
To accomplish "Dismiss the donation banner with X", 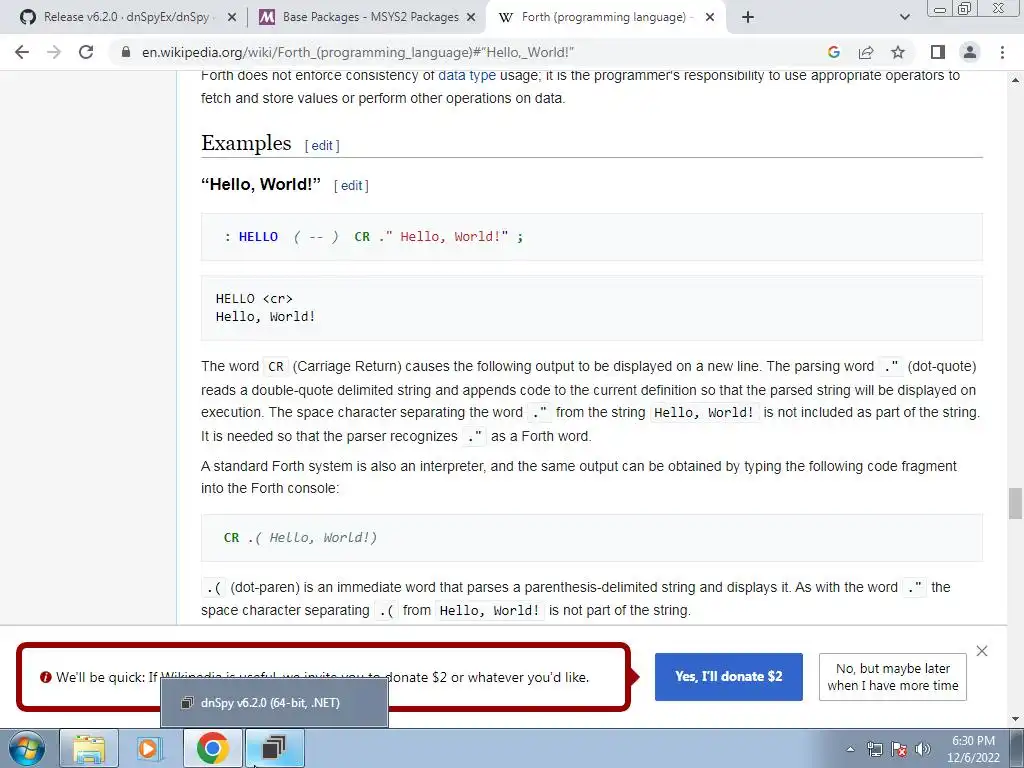I will point(982,651).
